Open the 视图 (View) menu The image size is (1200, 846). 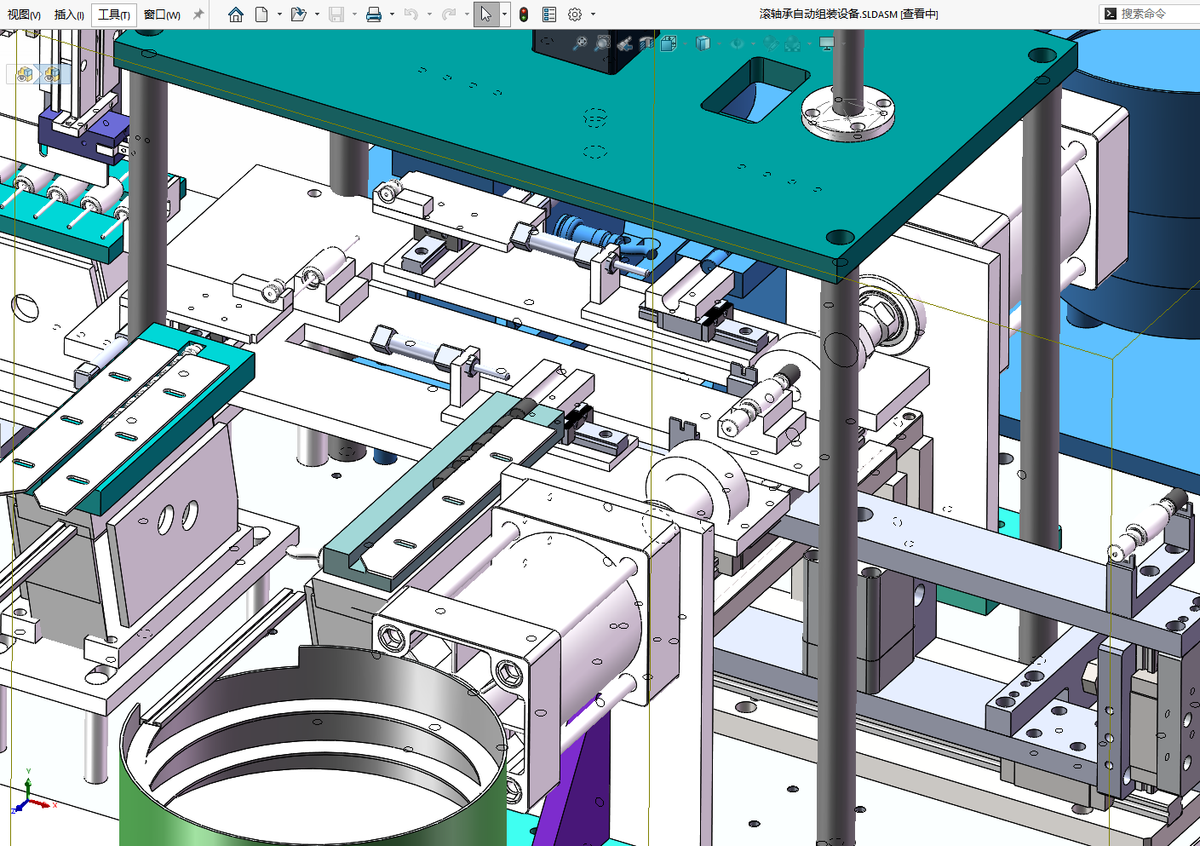[x=25, y=15]
